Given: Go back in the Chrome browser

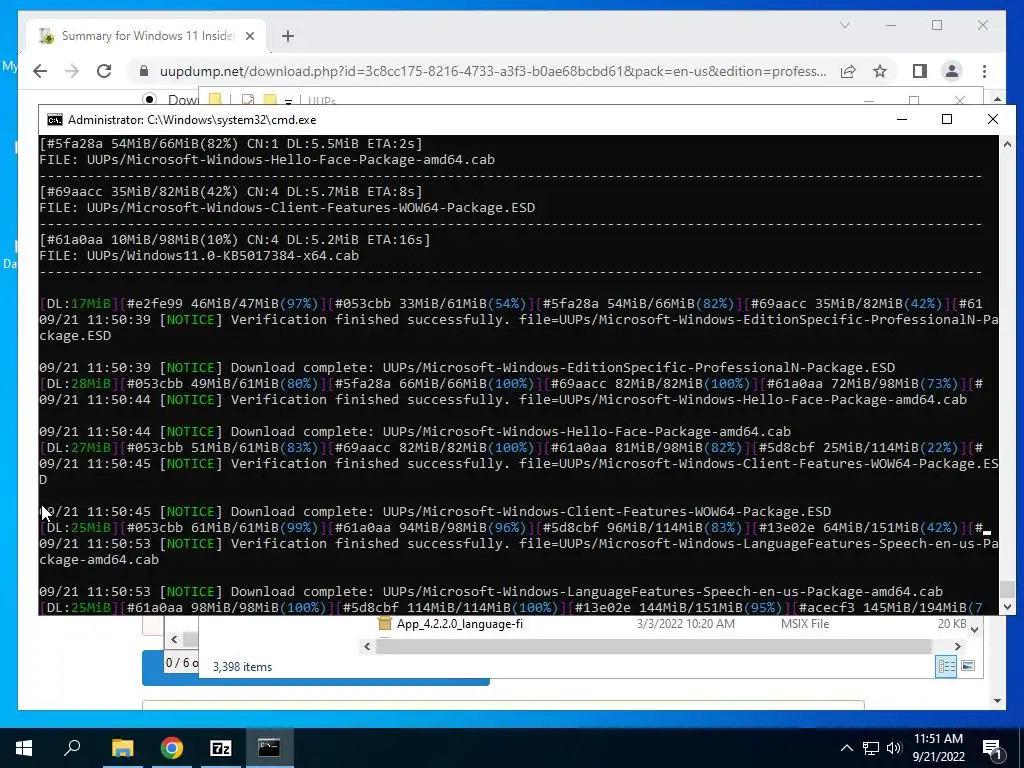Looking at the screenshot, I should coord(40,71).
